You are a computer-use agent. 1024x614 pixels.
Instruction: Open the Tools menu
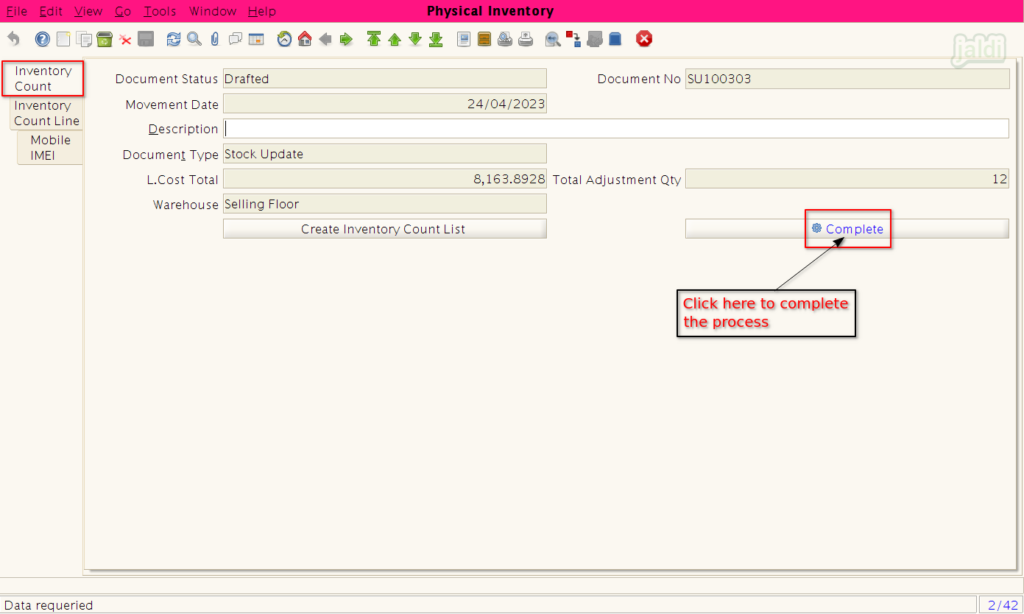click(x=160, y=11)
